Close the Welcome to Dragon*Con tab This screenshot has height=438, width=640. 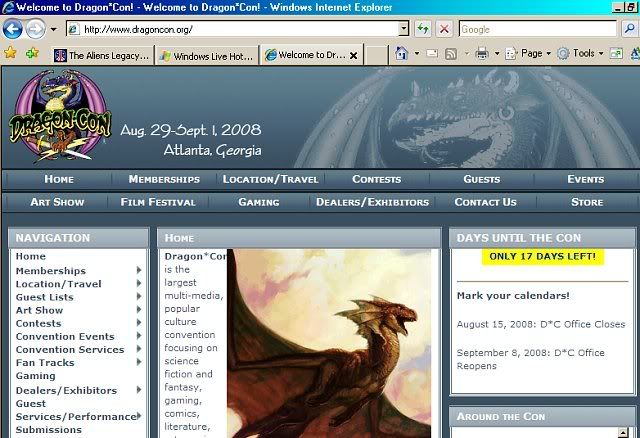click(354, 55)
